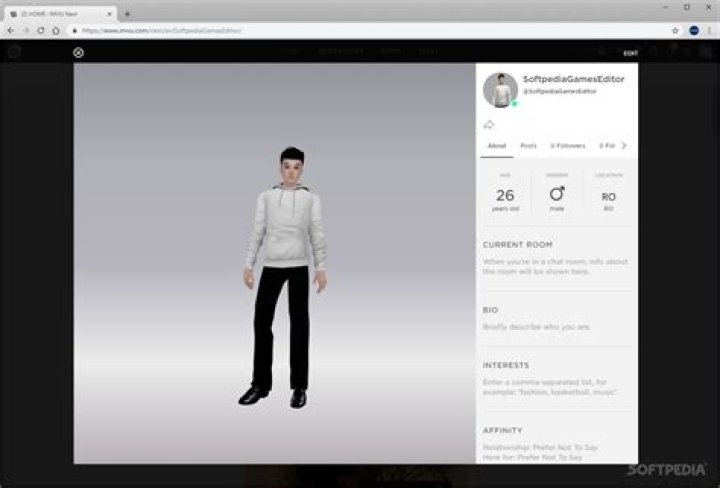
Task: Close the profile overlay with the X icon
Action: [78, 53]
